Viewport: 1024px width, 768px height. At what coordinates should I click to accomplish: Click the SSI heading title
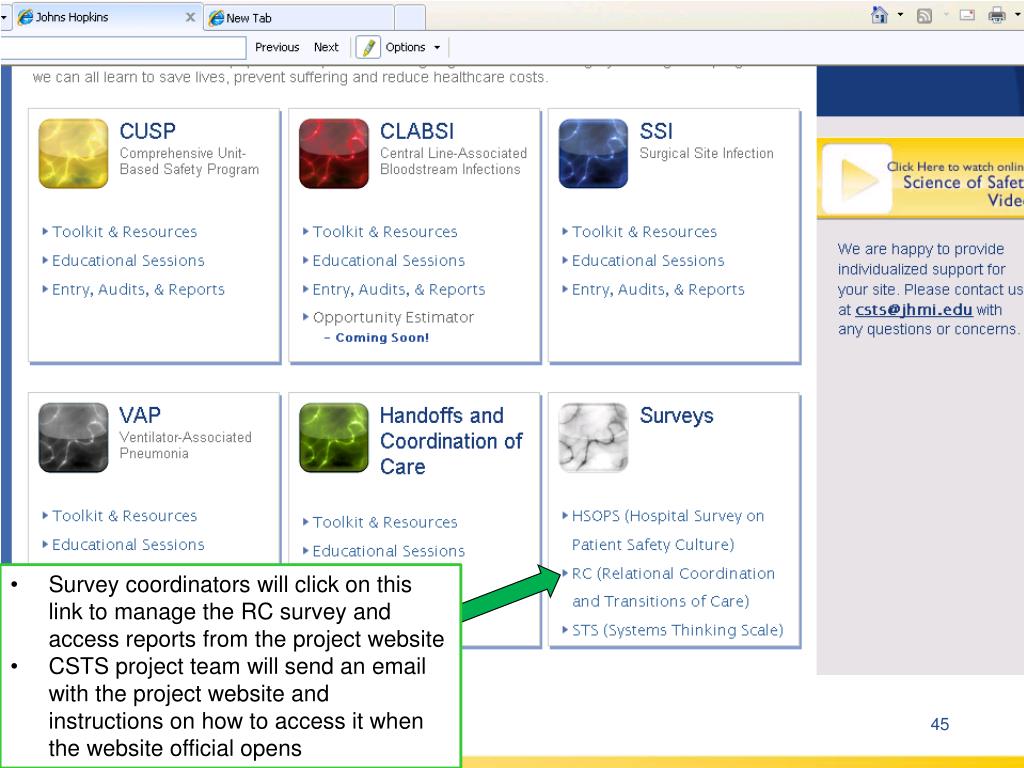click(x=656, y=131)
